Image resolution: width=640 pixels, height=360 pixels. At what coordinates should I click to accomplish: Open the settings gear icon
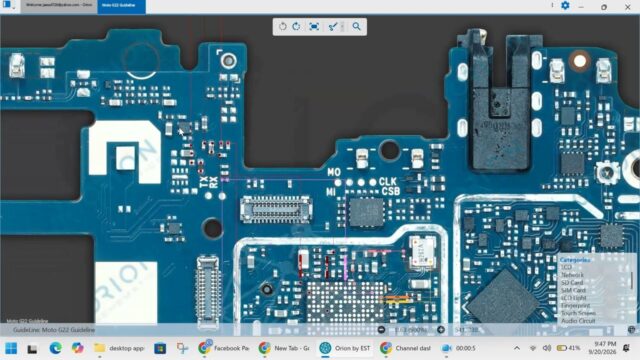pos(565,5)
